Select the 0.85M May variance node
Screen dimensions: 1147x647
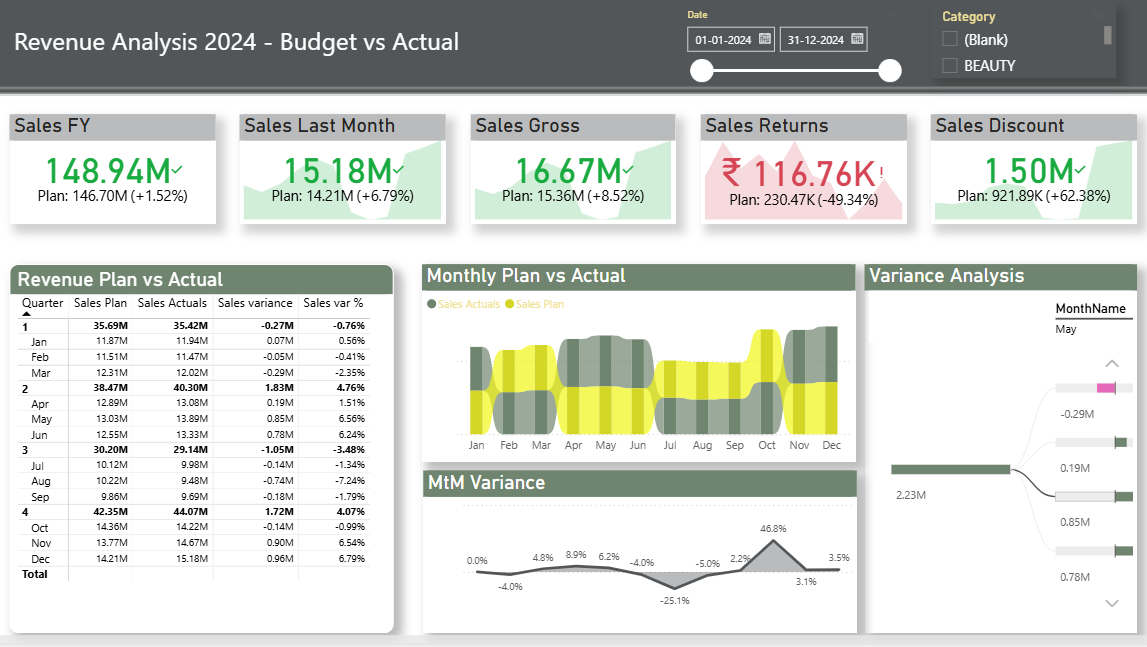[1093, 496]
